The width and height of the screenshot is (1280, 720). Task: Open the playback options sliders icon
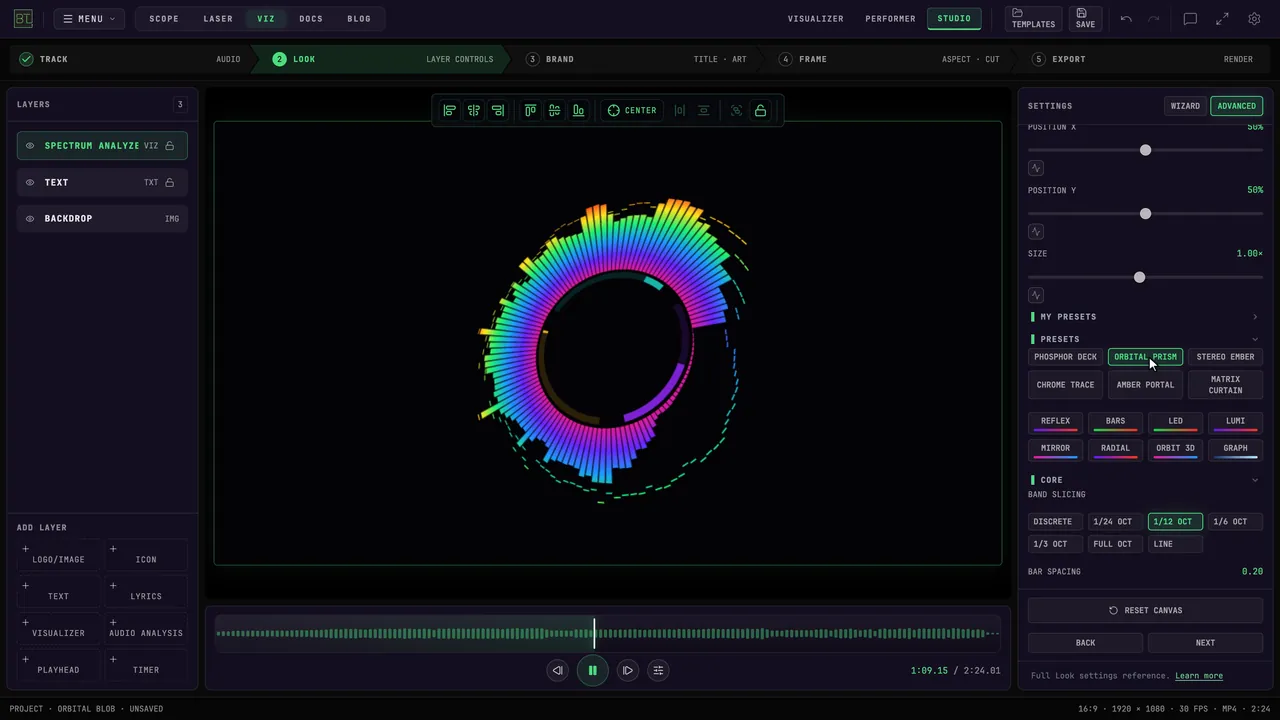[658, 670]
